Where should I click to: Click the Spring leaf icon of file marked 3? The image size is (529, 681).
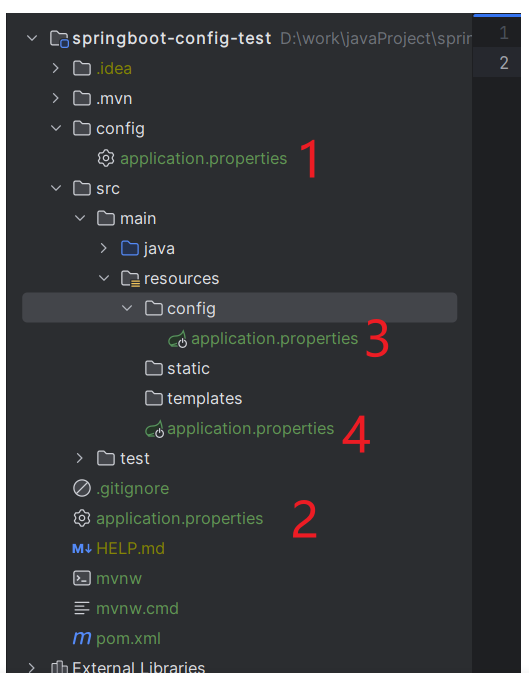(178, 339)
